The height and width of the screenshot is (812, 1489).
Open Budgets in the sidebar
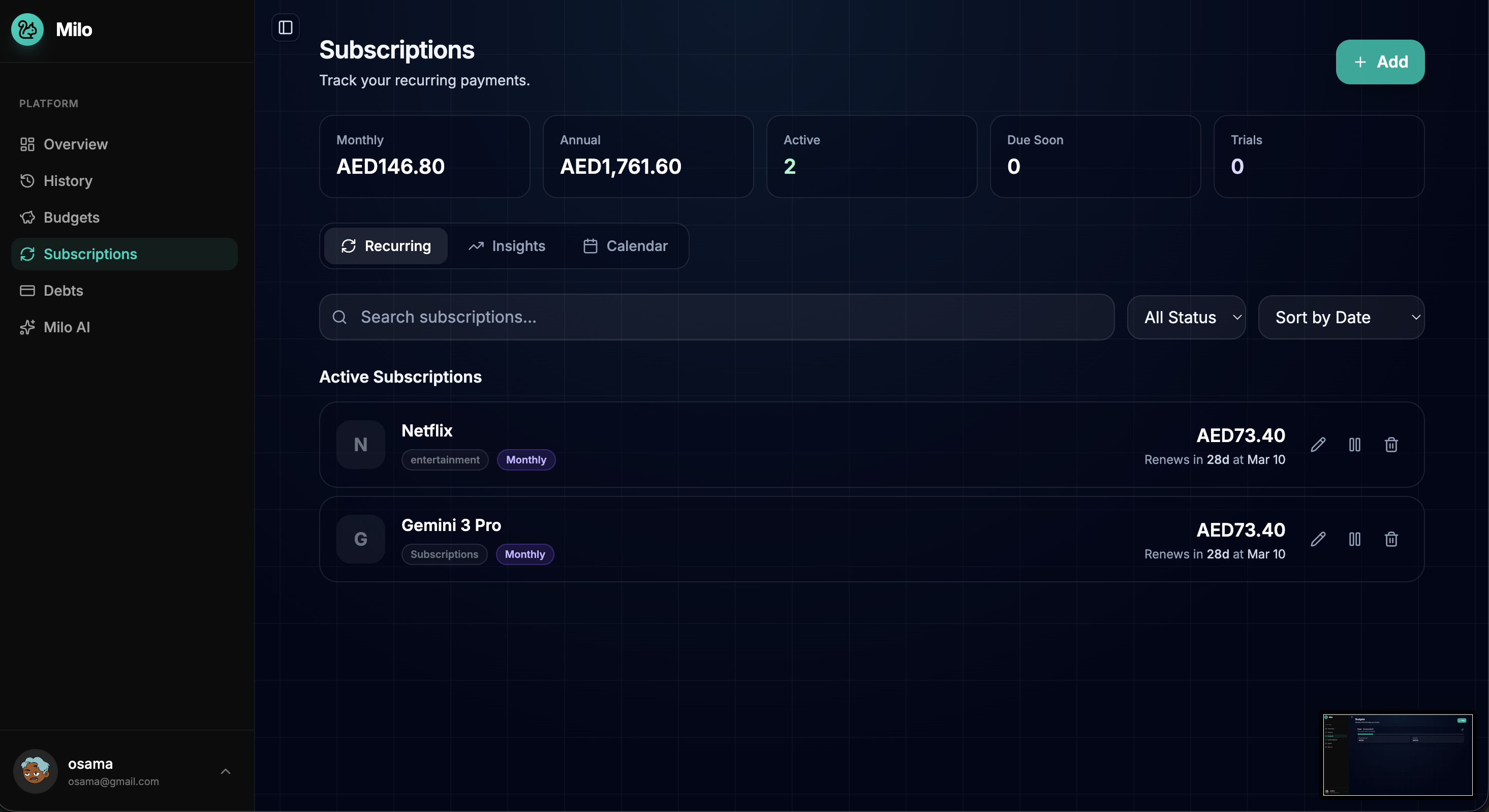click(x=71, y=217)
